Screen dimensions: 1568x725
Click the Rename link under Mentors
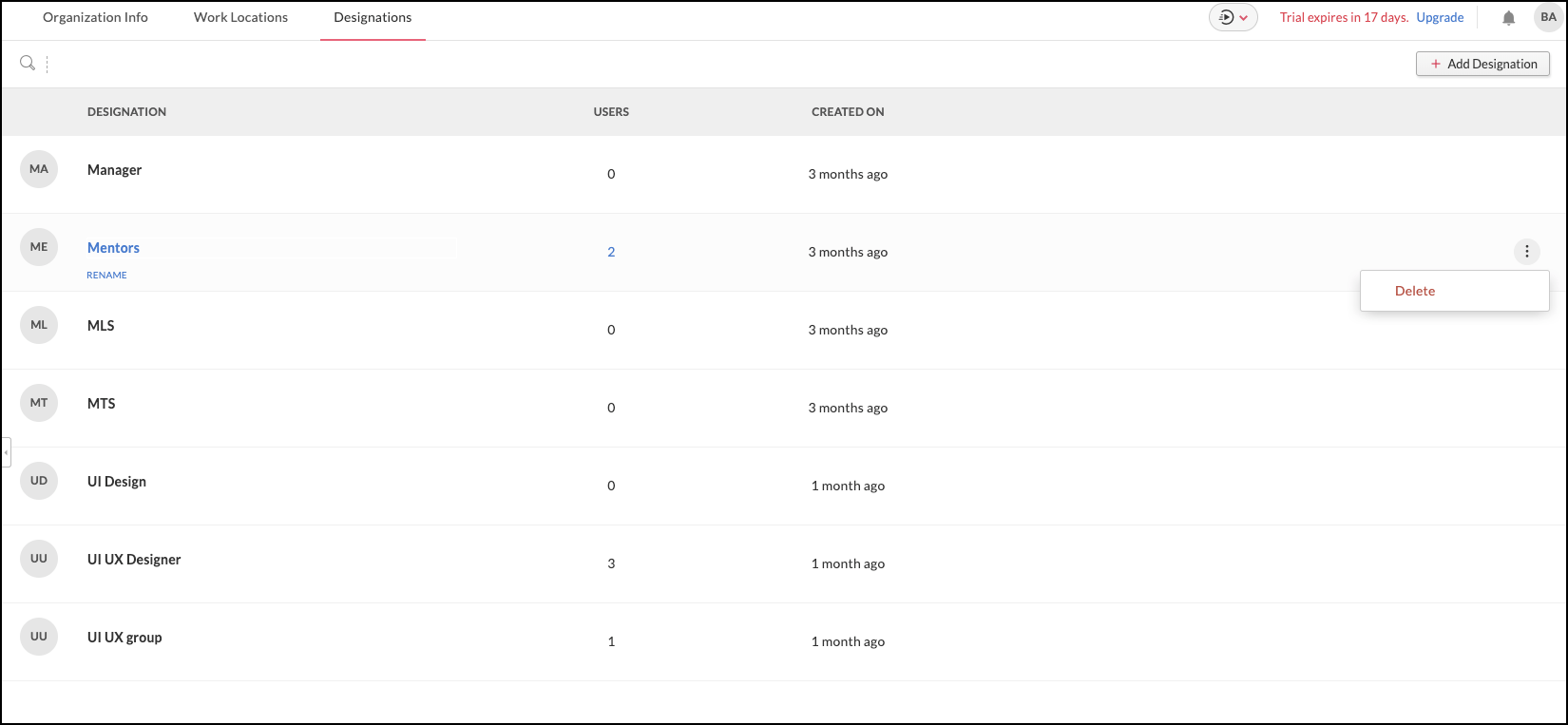pyautogui.click(x=106, y=275)
